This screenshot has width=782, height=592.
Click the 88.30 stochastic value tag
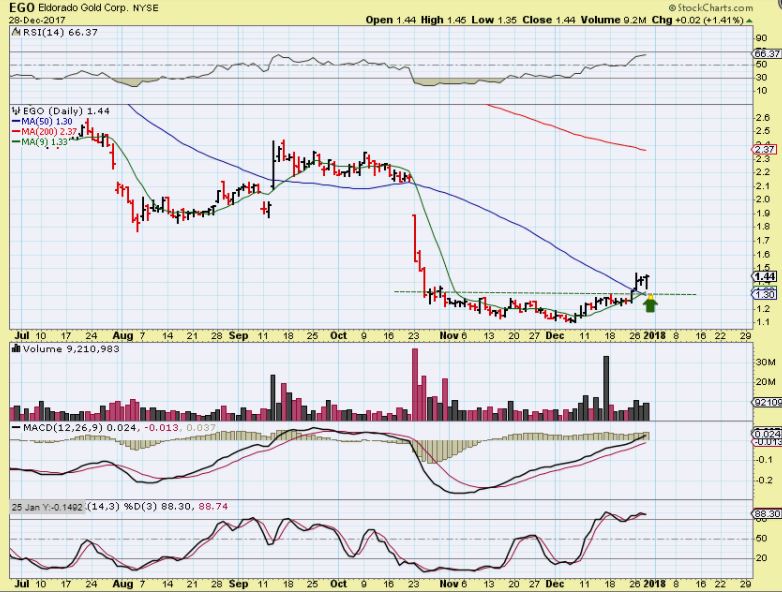click(x=767, y=514)
